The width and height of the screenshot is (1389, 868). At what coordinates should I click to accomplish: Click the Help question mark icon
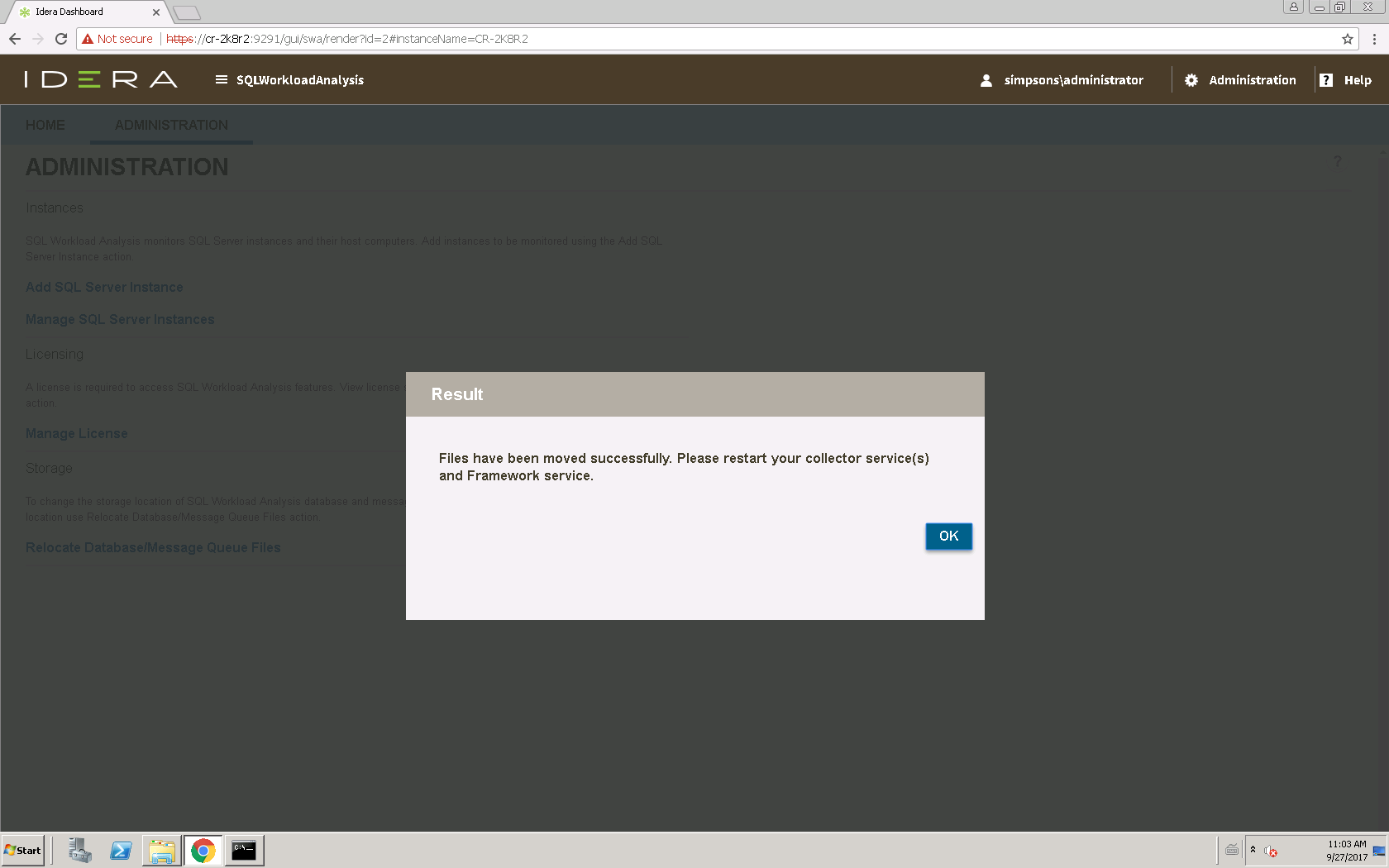click(x=1326, y=80)
